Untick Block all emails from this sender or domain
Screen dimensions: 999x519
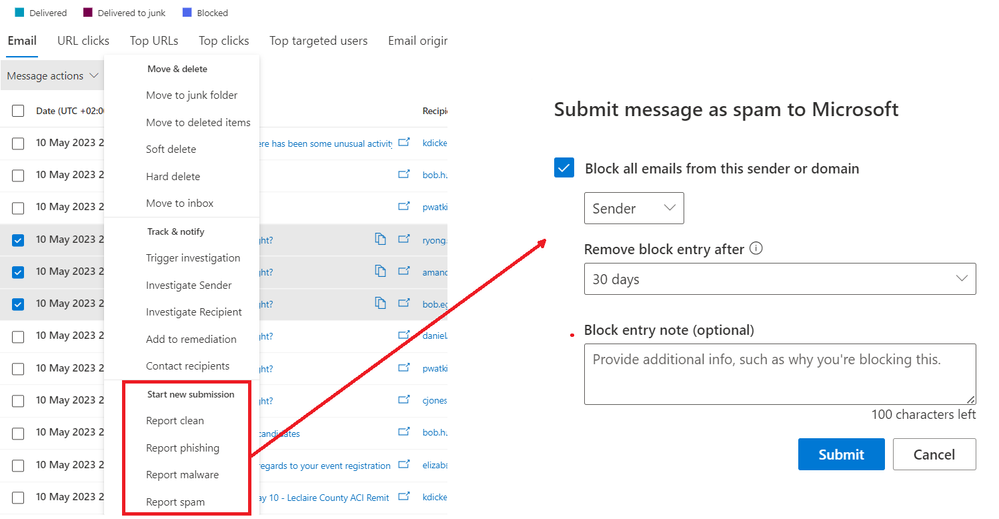(x=564, y=168)
